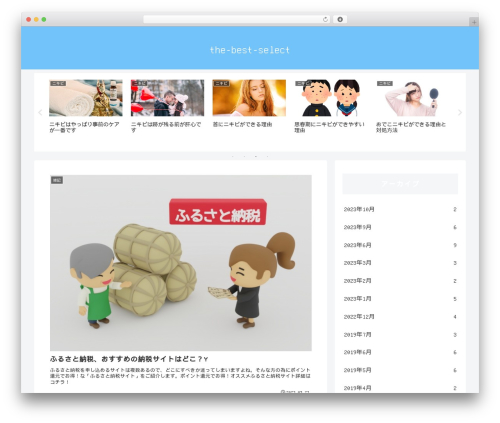
Task: Open archive 2023年9月
Action: 400,227
